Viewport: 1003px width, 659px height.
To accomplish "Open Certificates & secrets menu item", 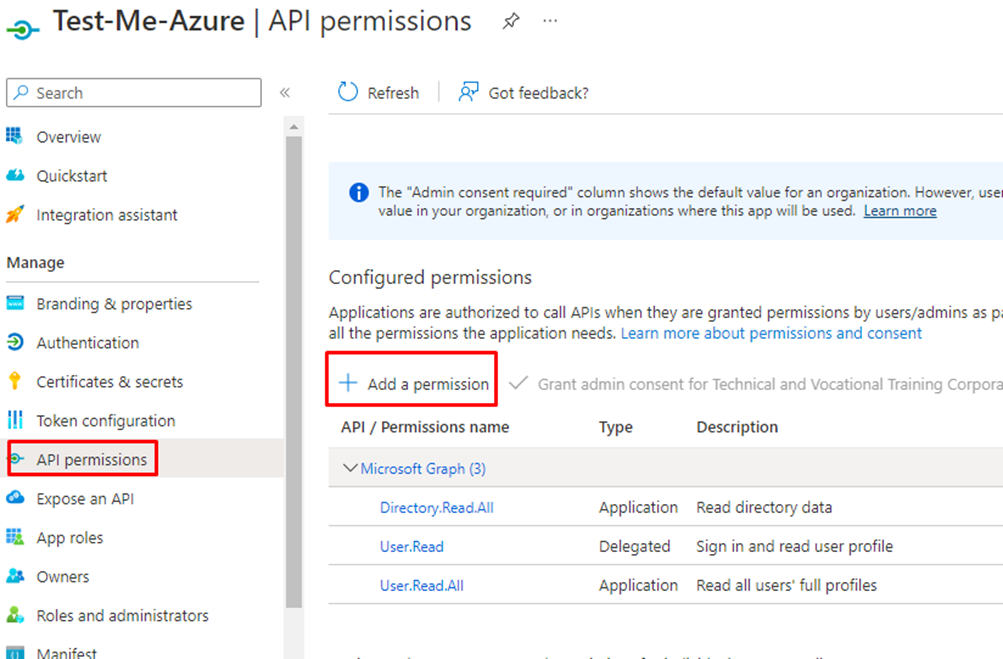I will 109,382.
